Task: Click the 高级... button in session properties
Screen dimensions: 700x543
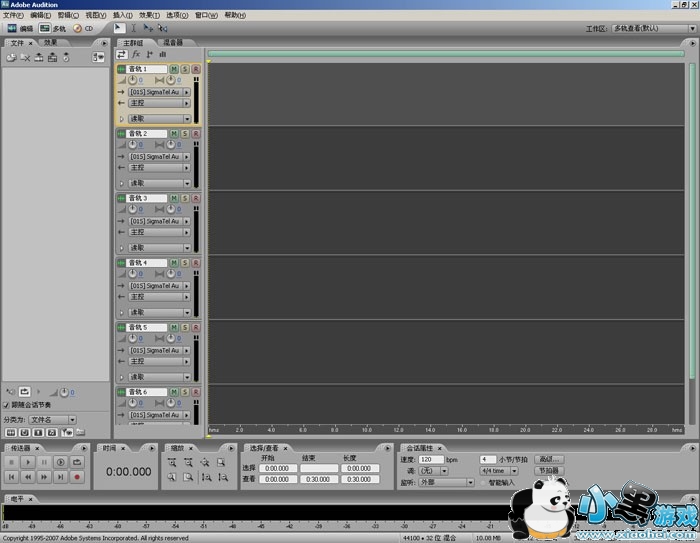Action: click(x=549, y=459)
